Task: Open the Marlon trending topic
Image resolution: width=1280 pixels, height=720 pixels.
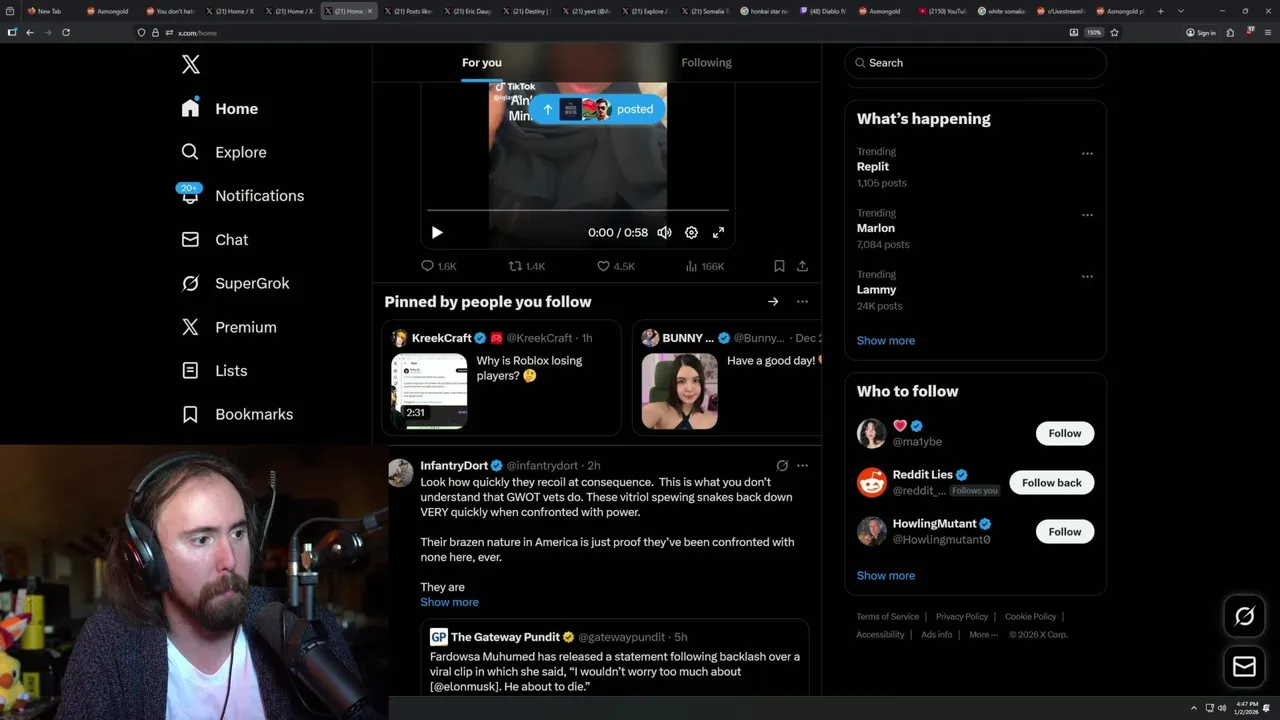Action: point(876,228)
